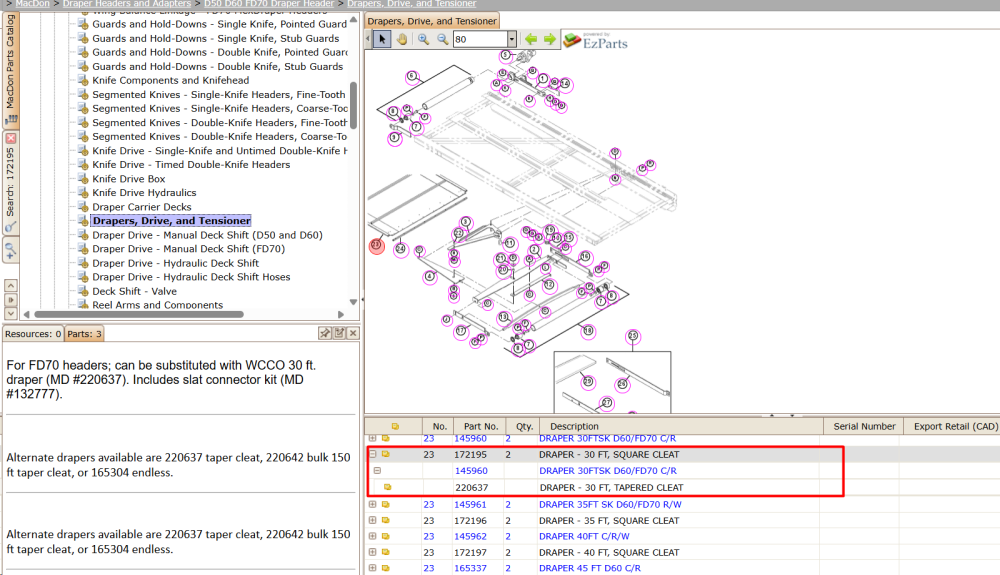This screenshot has height=575, width=1000.
Task: Open Knife Drive Box tree item
Action: pyautogui.click(x=128, y=179)
